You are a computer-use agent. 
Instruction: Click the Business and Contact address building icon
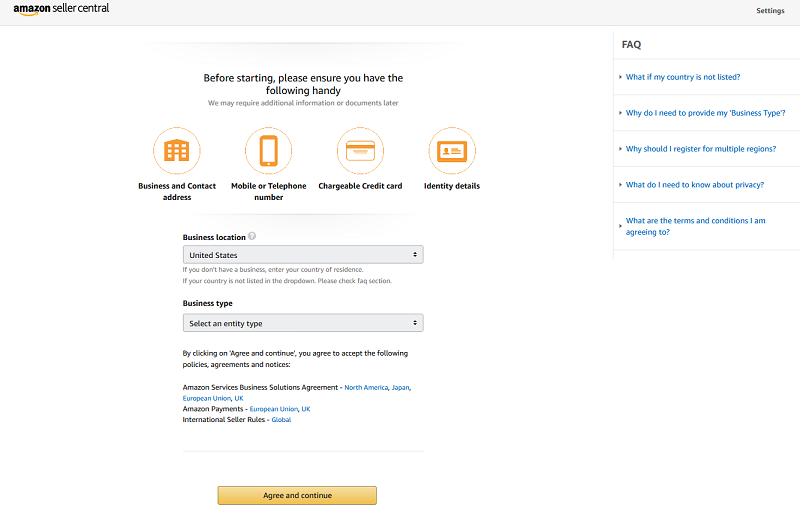tap(177, 150)
